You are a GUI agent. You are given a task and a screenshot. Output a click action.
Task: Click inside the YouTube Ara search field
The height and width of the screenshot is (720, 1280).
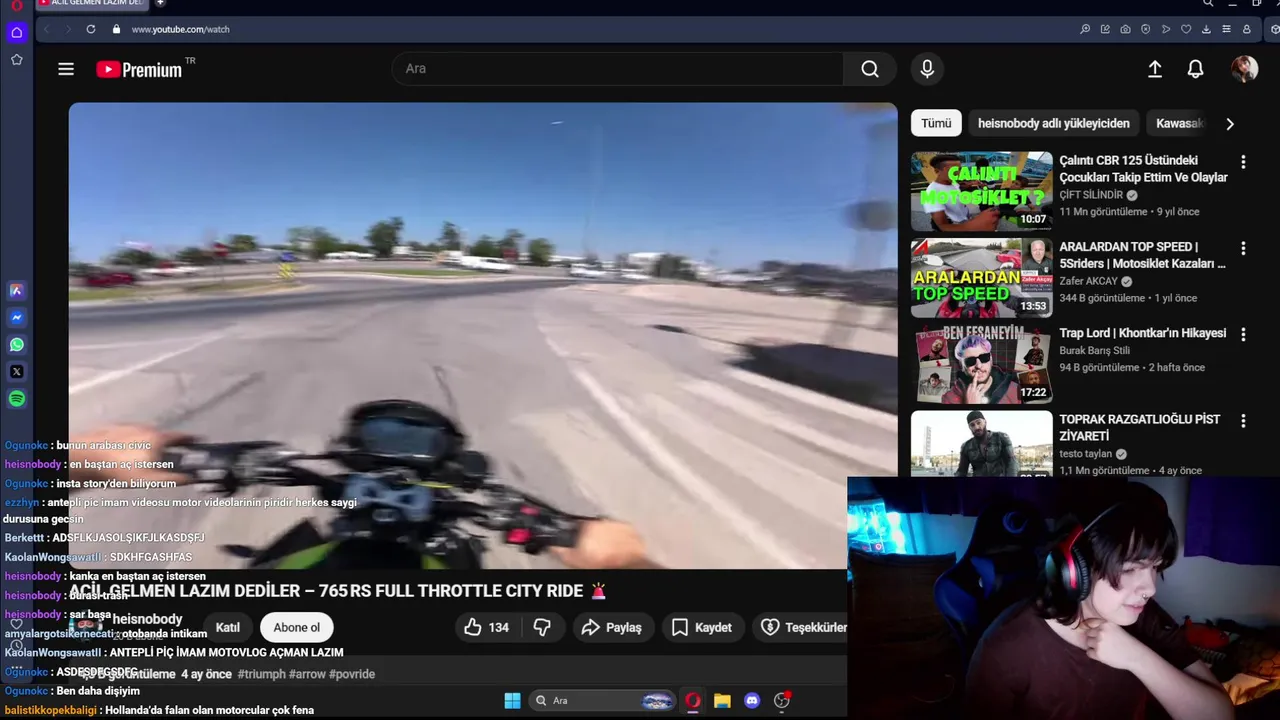[618, 69]
